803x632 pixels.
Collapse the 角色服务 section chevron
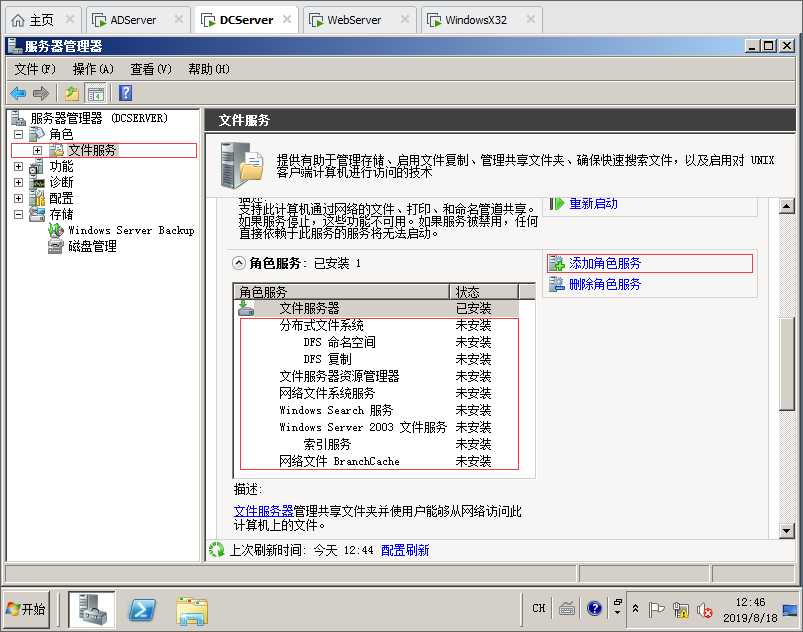[239, 263]
